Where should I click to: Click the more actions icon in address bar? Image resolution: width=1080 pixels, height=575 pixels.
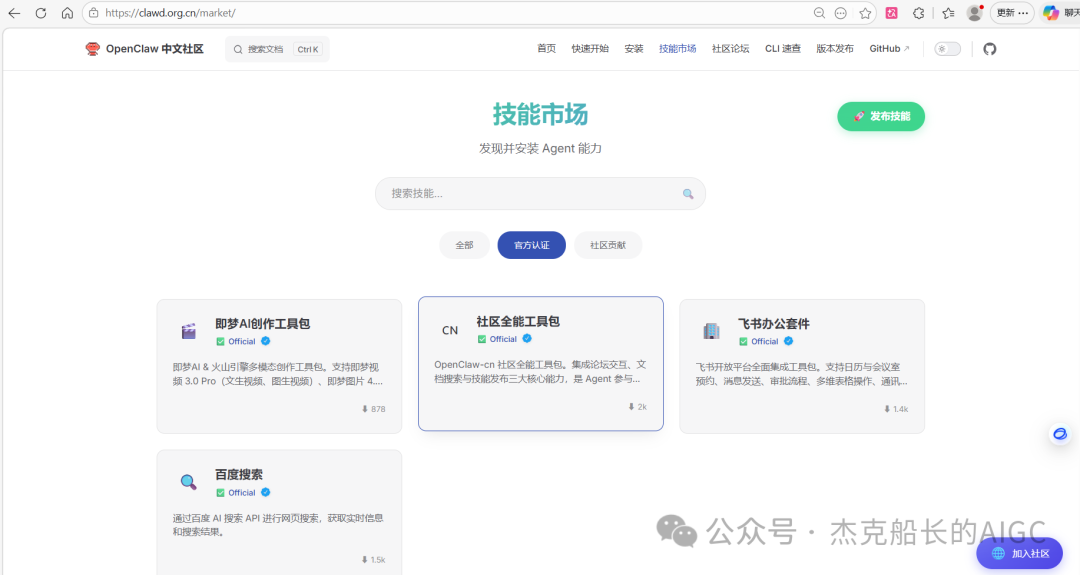[x=840, y=13]
